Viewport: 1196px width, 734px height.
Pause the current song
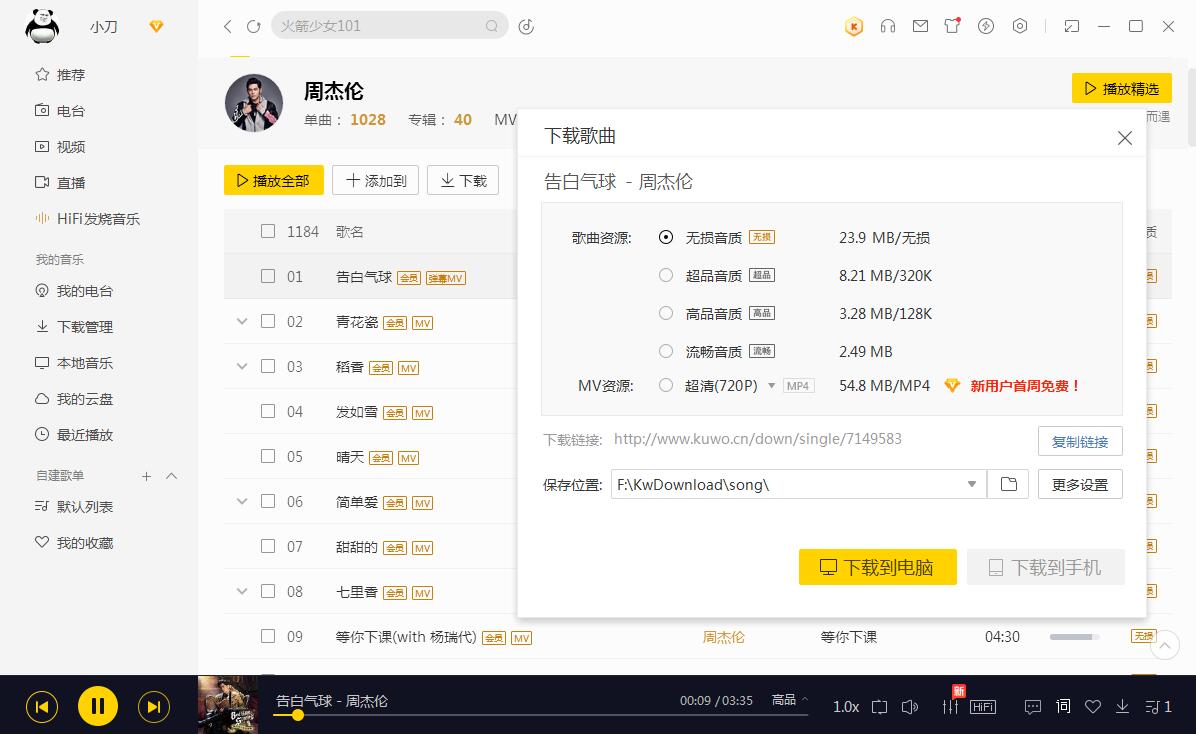click(x=98, y=706)
